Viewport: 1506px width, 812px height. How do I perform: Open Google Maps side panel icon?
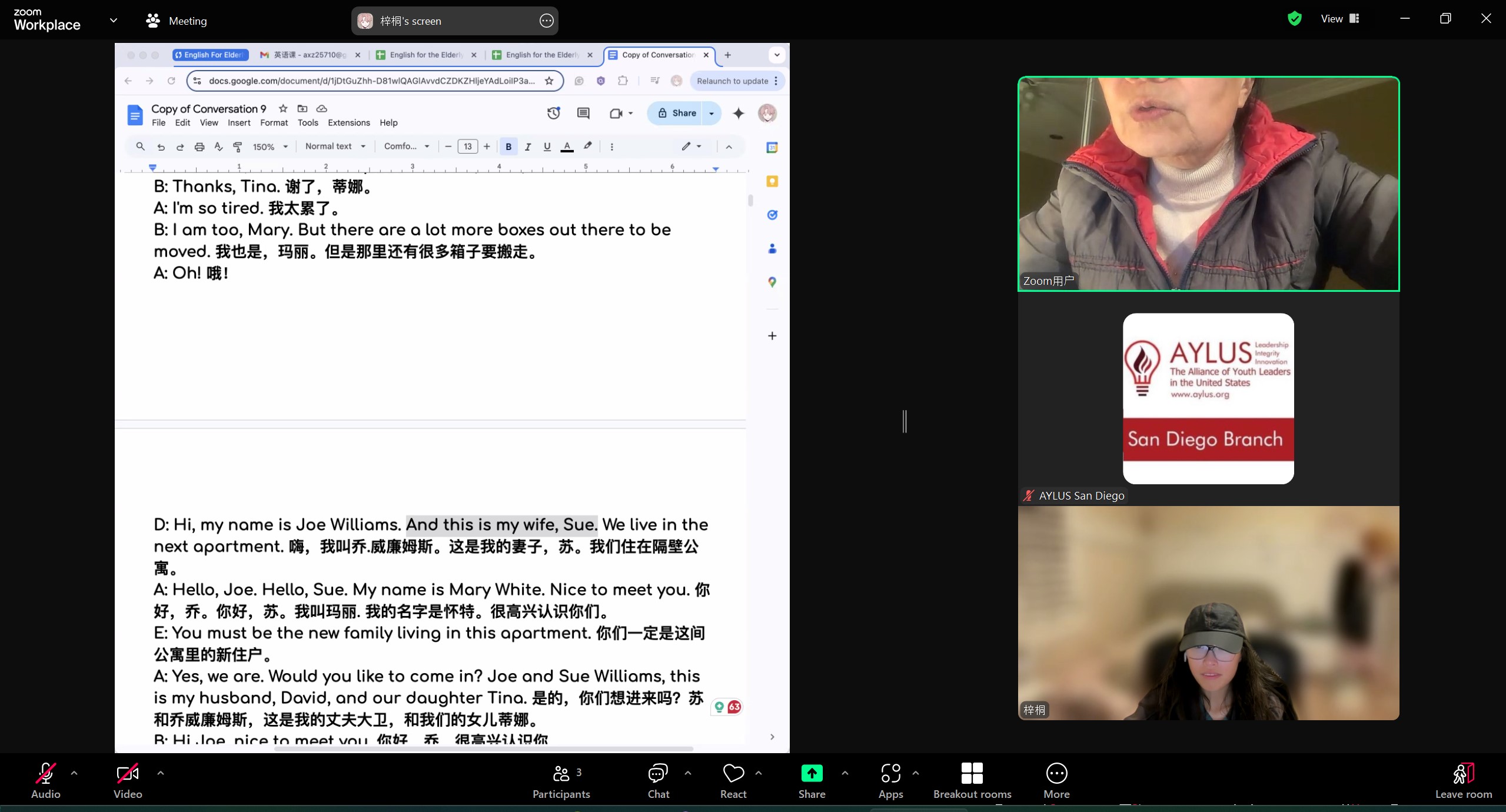772,282
